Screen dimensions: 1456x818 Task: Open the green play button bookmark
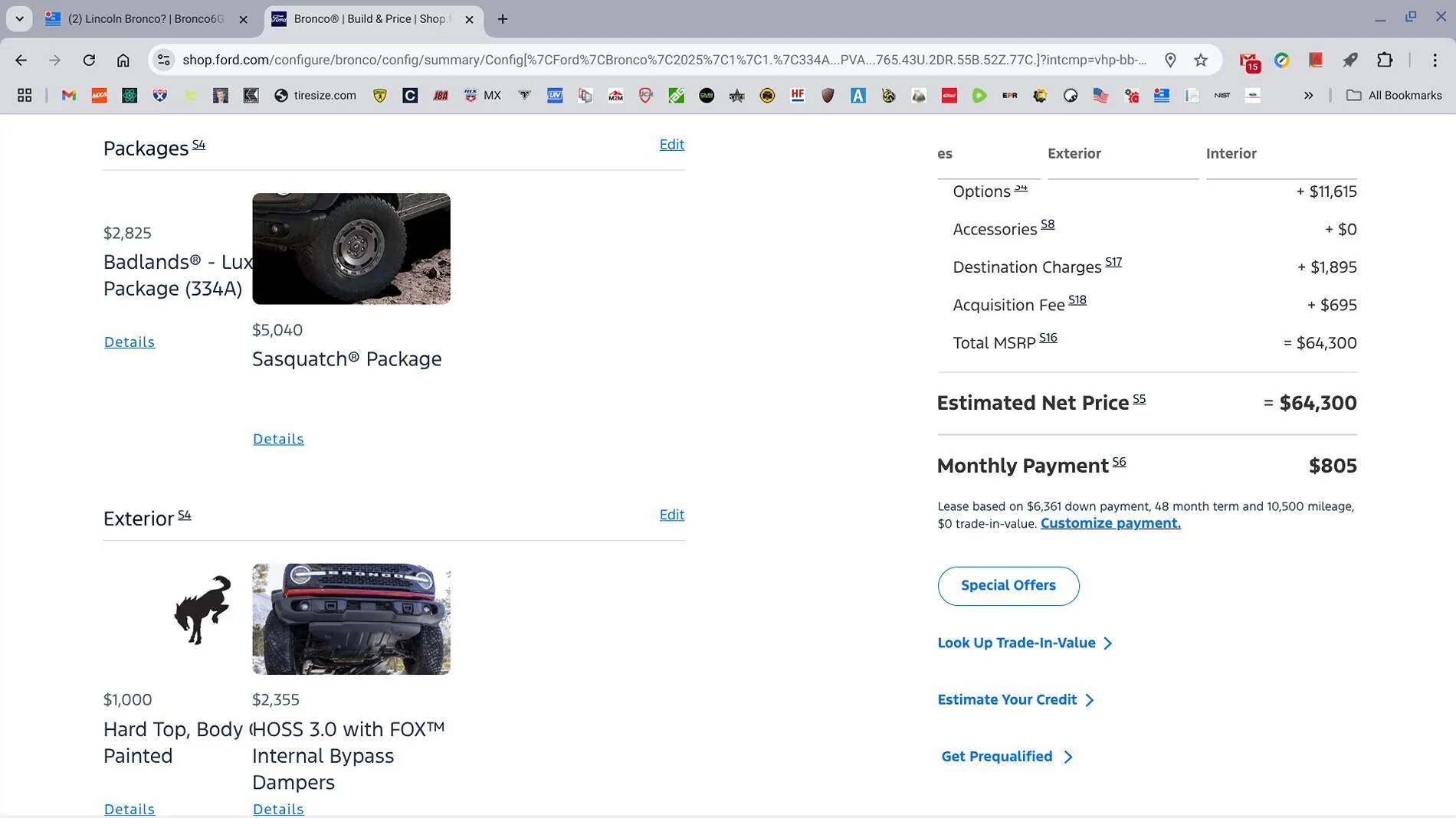click(979, 95)
